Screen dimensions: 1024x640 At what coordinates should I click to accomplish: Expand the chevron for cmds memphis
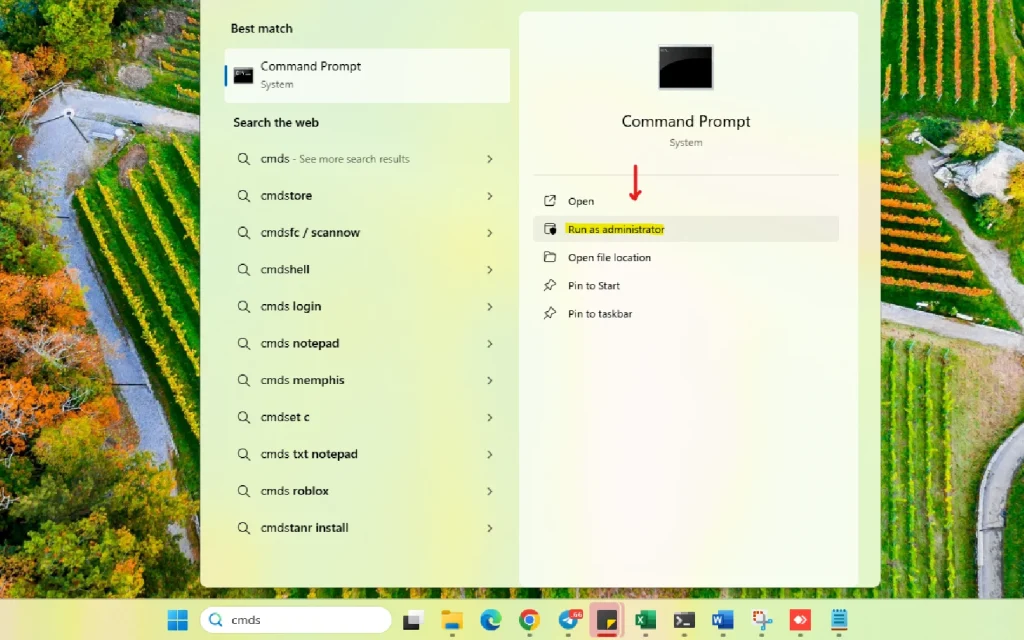coord(489,380)
